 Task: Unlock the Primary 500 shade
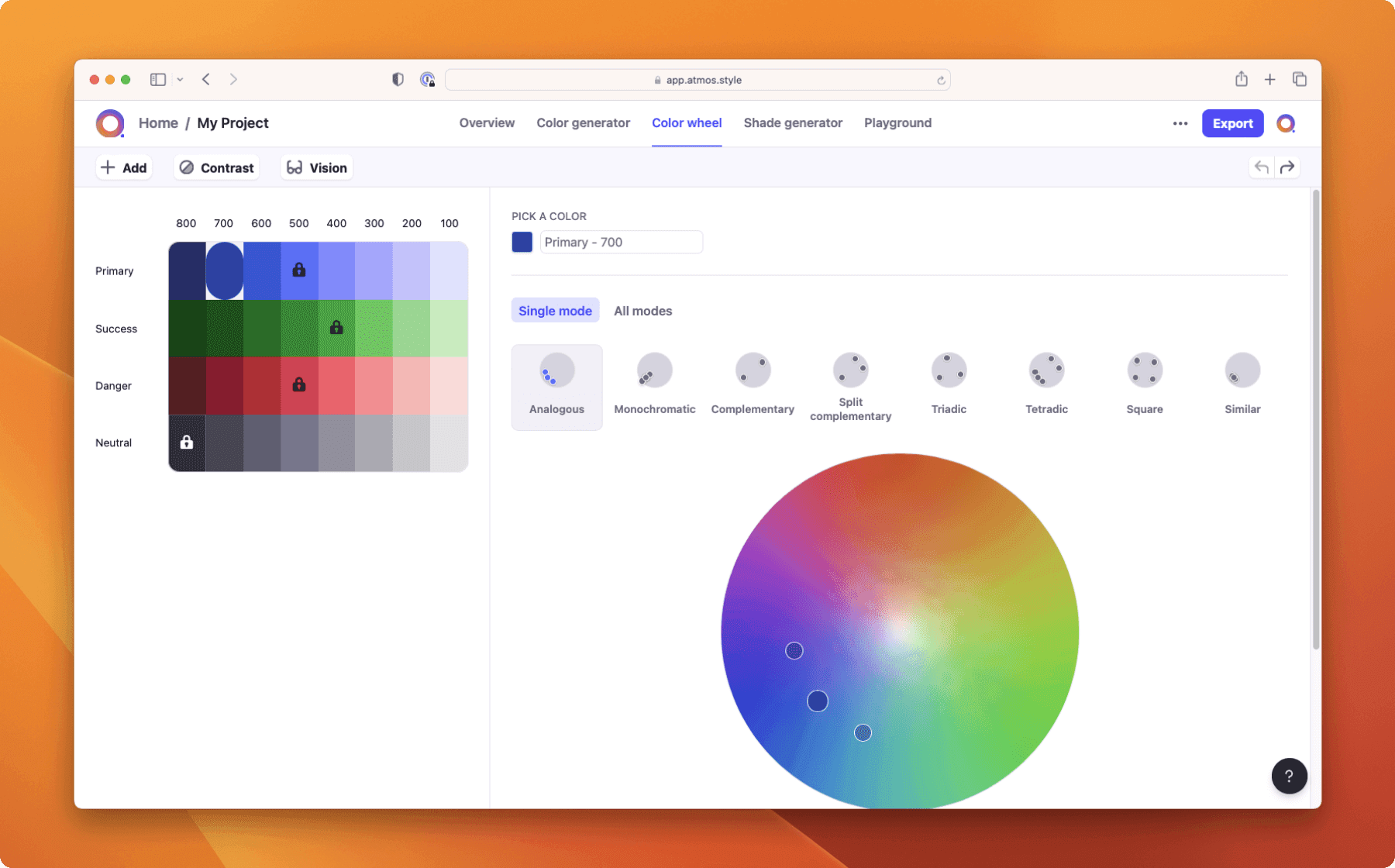click(x=298, y=270)
